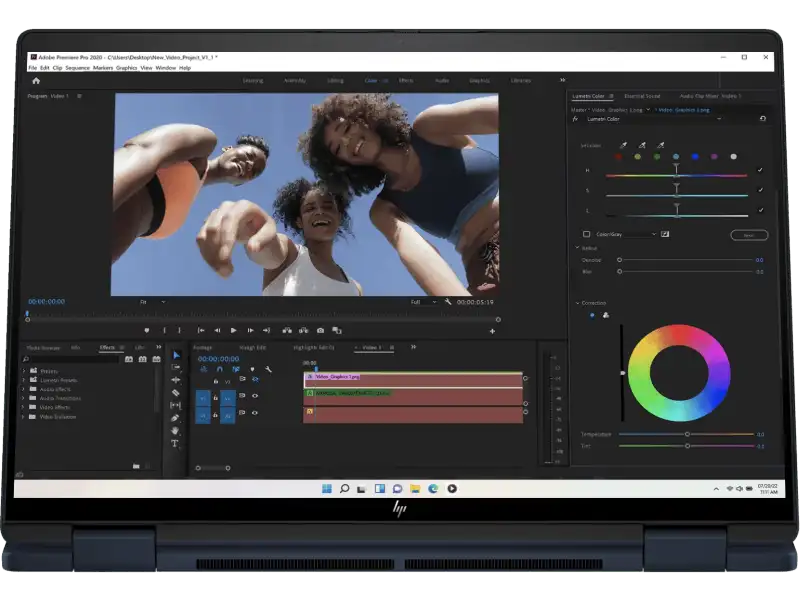Click the reset effect icon for Lumetri Color
This screenshot has height=602, width=800.
tap(763, 118)
